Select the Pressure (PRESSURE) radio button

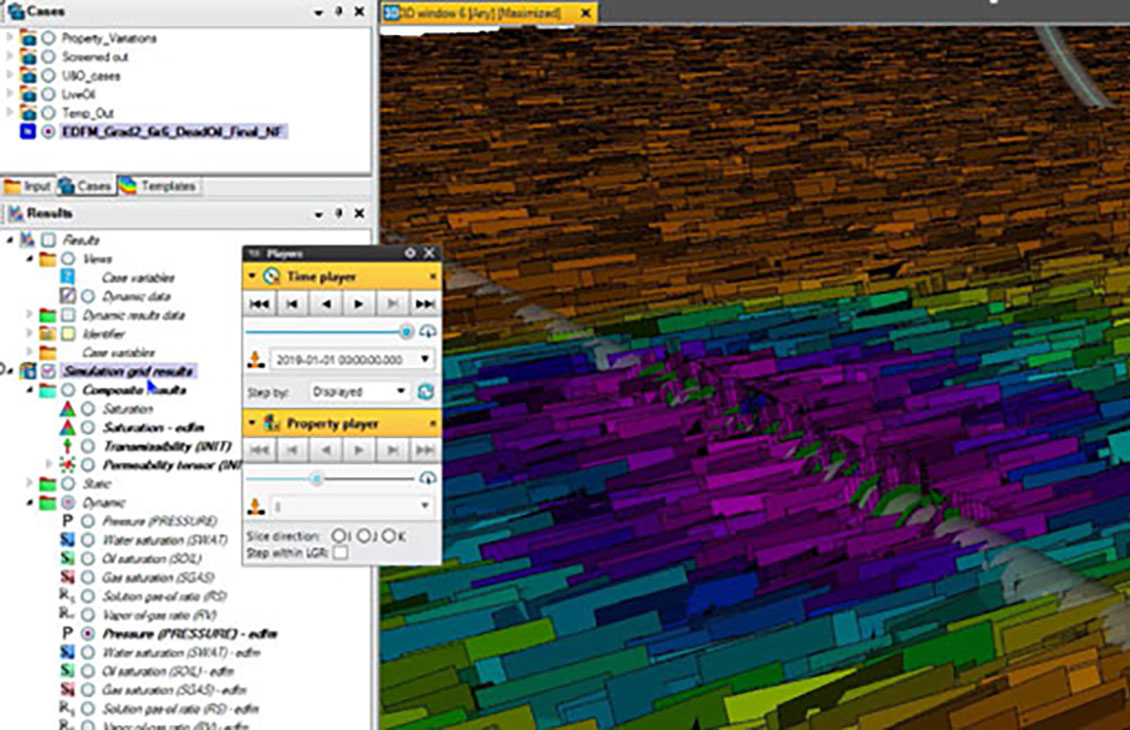click(x=88, y=521)
